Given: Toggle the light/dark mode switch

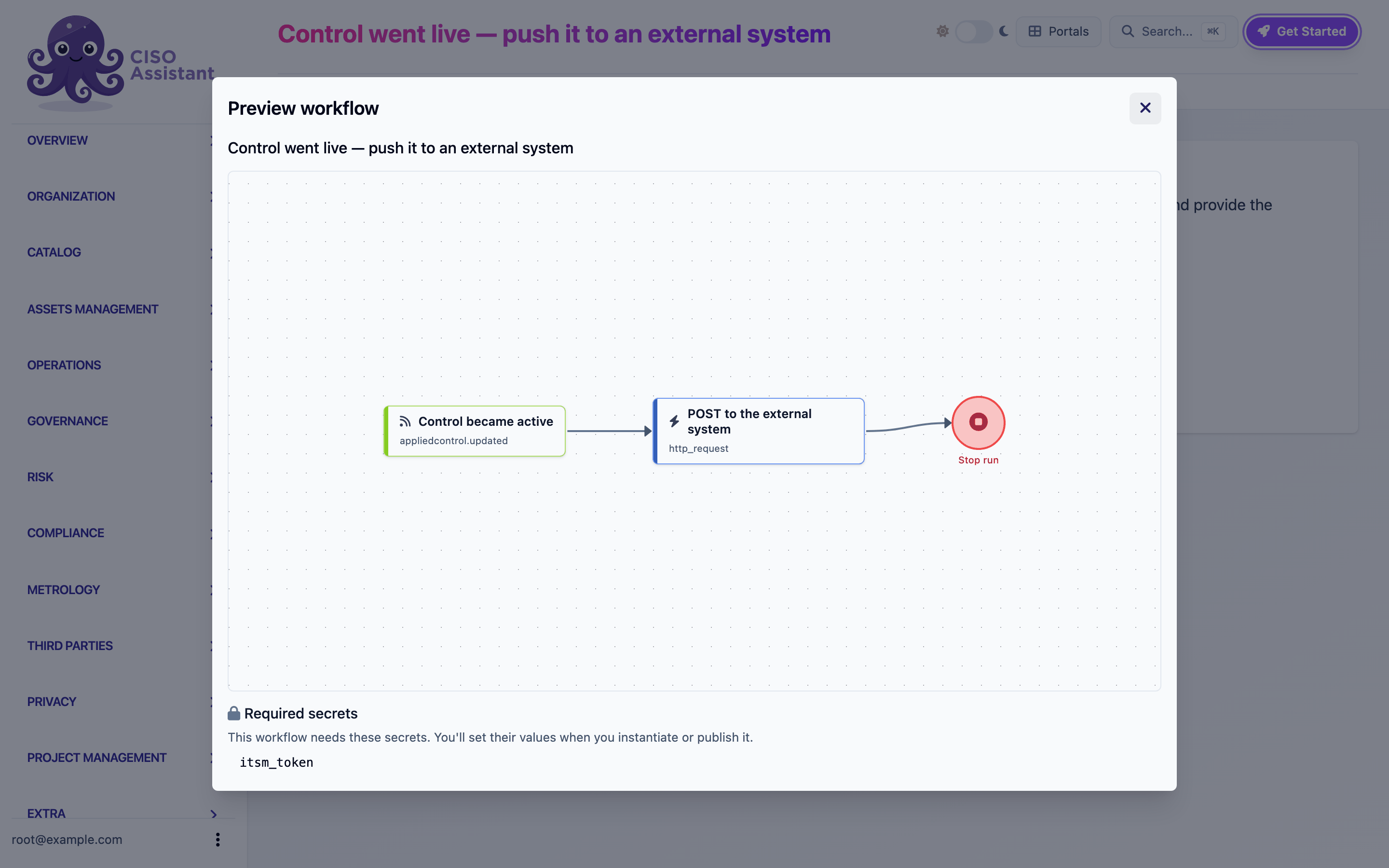Looking at the screenshot, I should click(x=973, y=31).
